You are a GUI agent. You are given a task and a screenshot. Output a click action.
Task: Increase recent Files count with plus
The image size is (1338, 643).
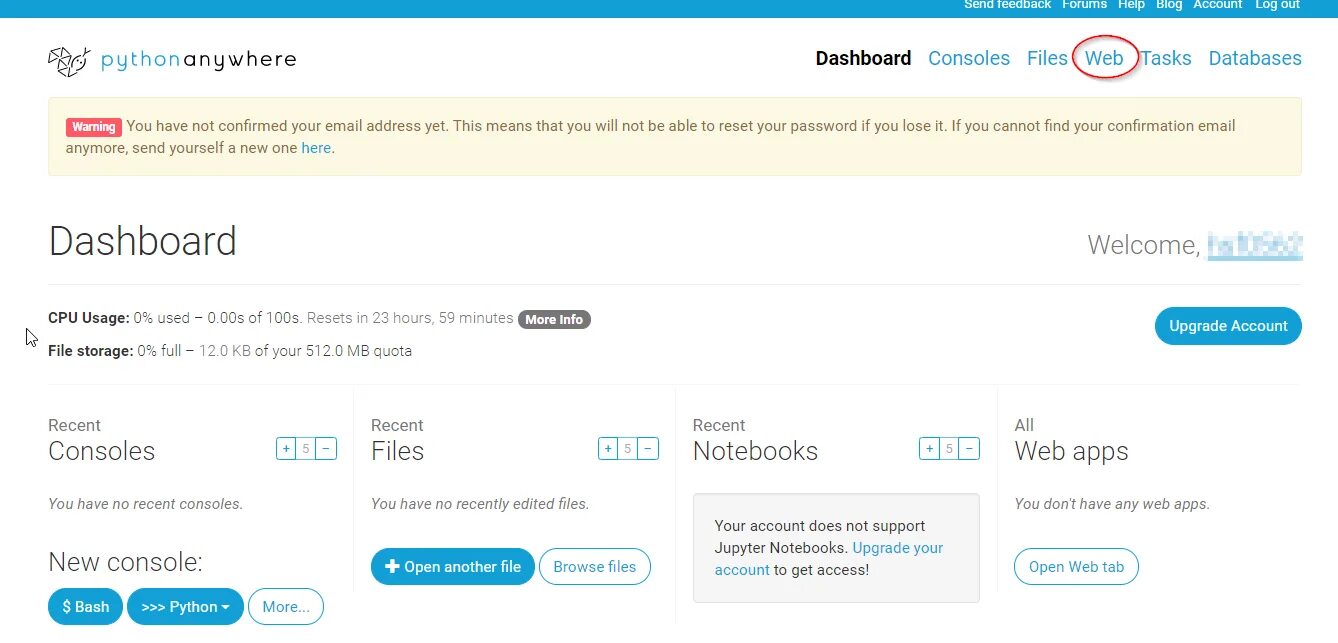[x=608, y=449]
